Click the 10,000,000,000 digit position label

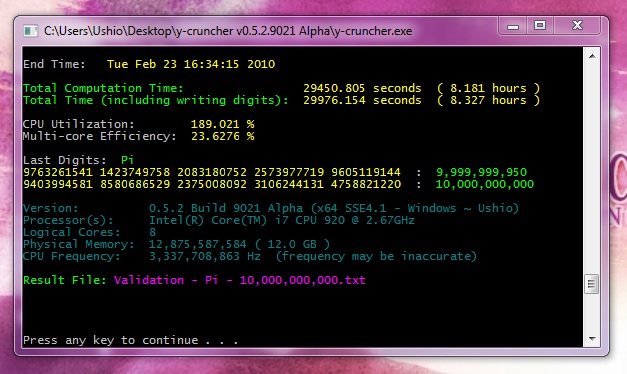pos(484,184)
